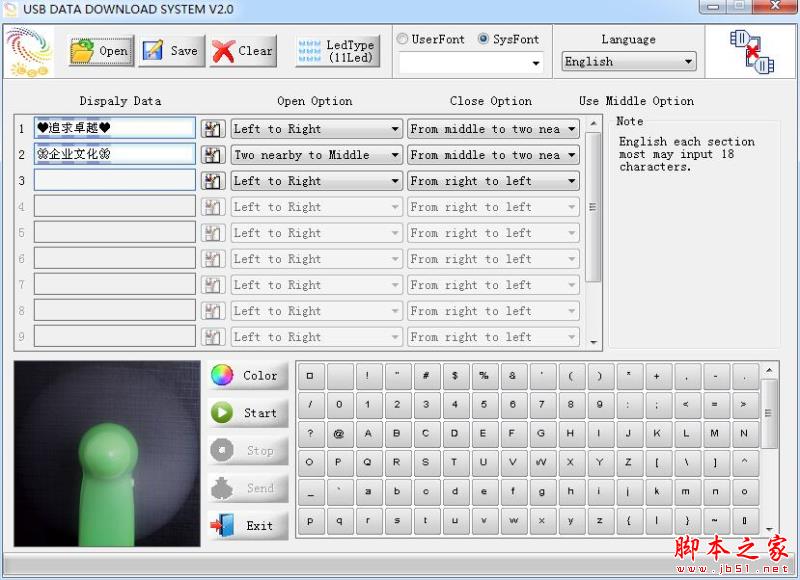Image resolution: width=800 pixels, height=580 pixels.
Task: Click the digit 5 key
Action: pos(484,405)
